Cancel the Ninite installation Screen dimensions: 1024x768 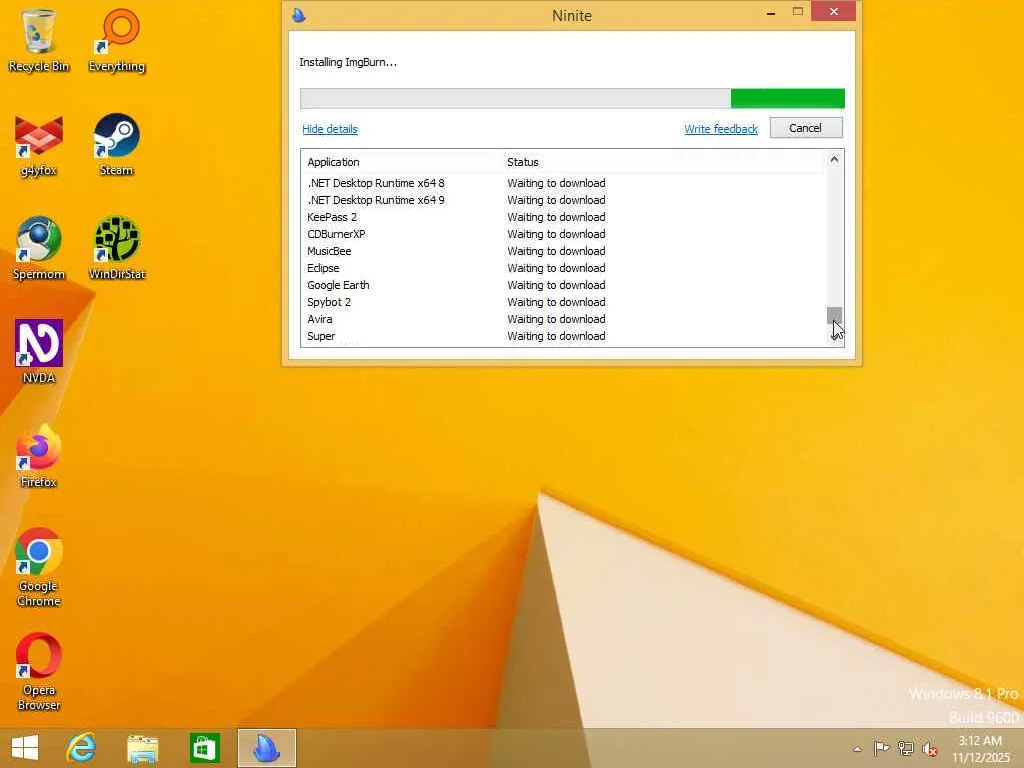coord(806,128)
